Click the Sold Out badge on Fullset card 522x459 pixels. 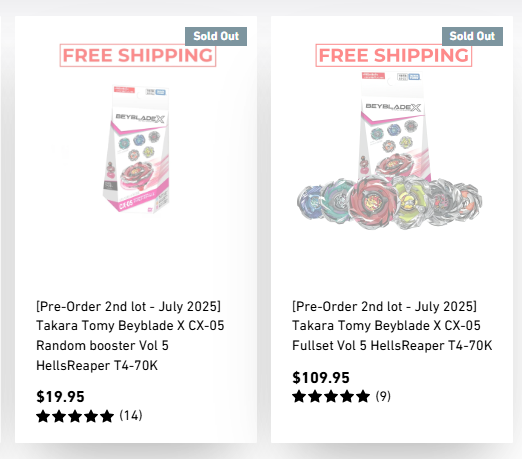click(x=472, y=36)
